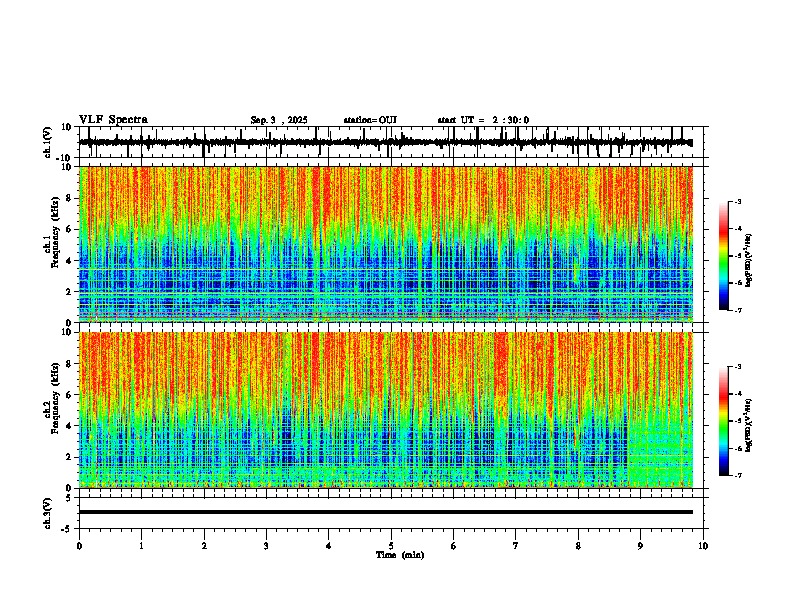Click the "ch.3(V)" axis label

coord(47,513)
